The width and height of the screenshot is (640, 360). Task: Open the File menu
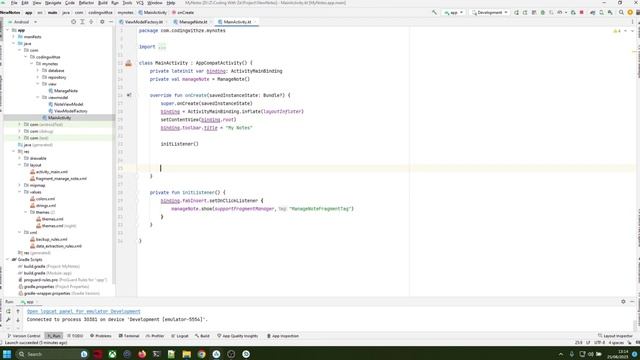tap(14, 3)
